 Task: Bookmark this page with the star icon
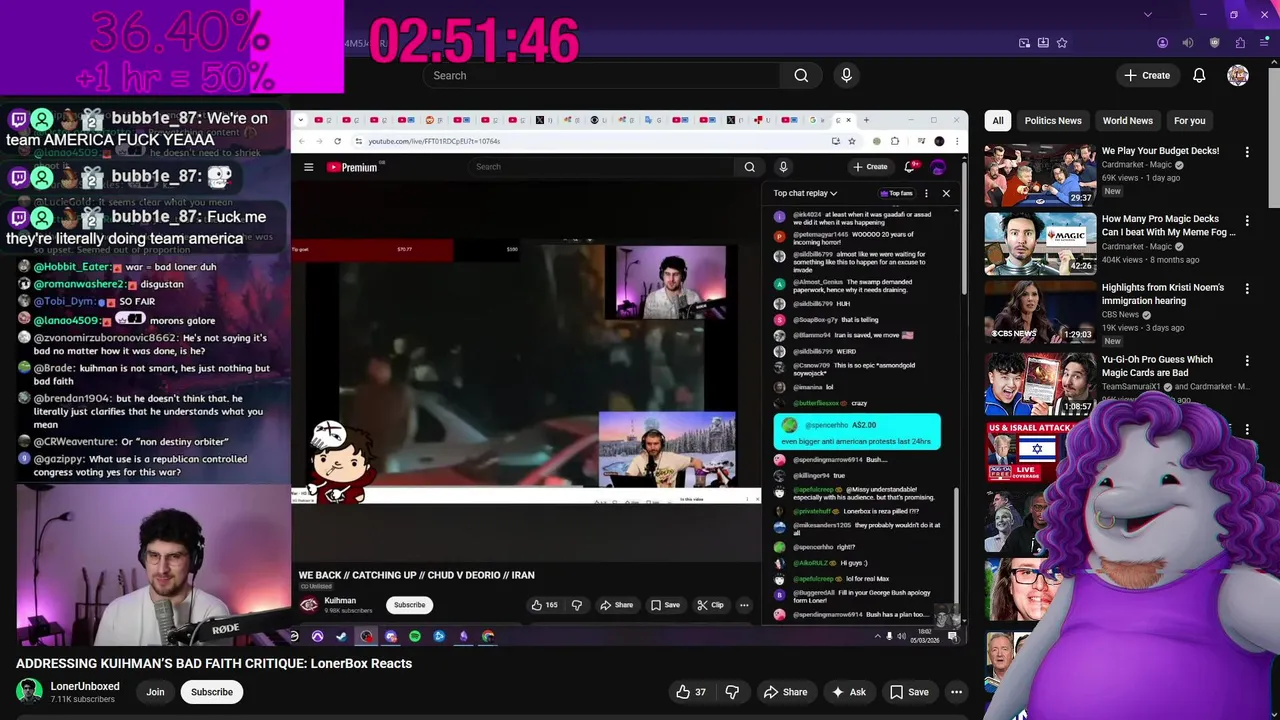(1062, 43)
